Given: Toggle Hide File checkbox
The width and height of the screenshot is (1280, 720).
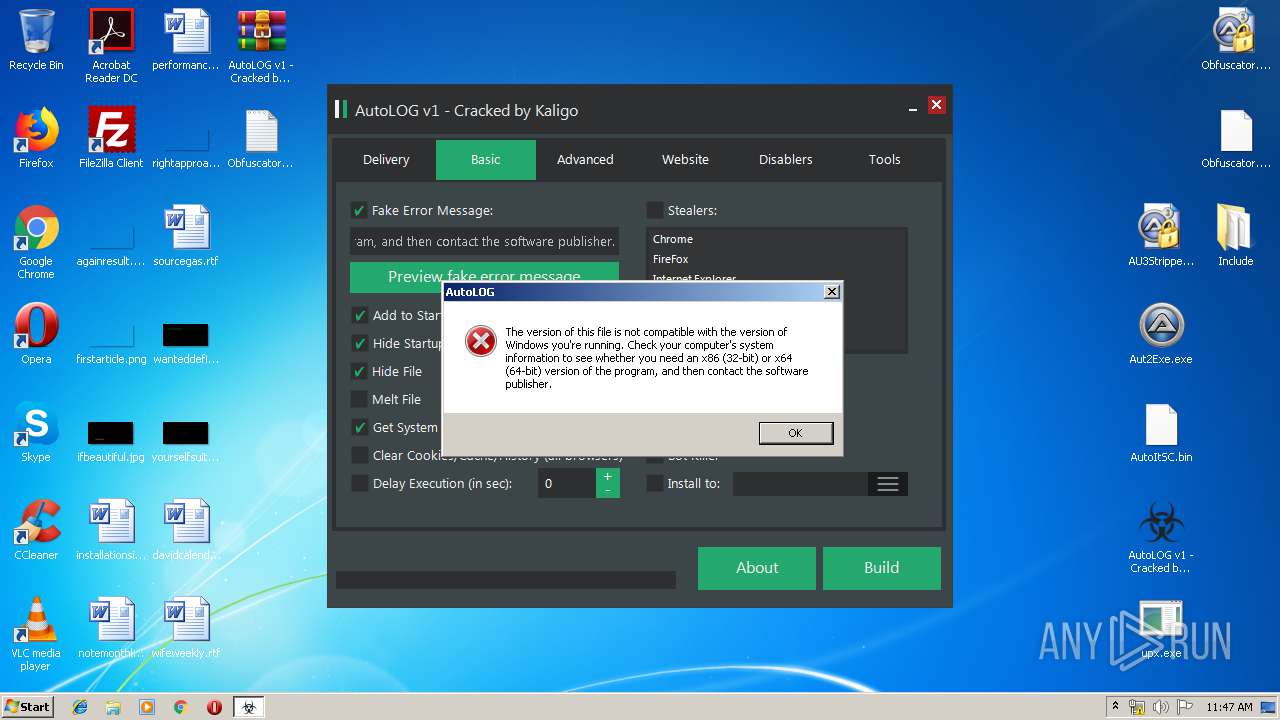Looking at the screenshot, I should tap(359, 371).
